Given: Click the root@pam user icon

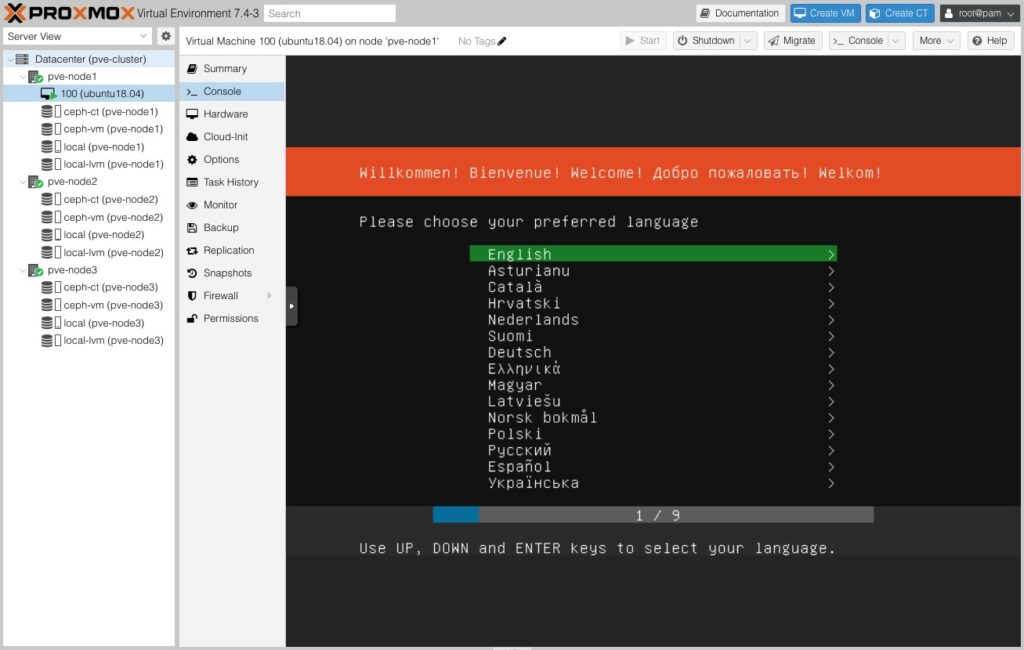Looking at the screenshot, I should (949, 13).
